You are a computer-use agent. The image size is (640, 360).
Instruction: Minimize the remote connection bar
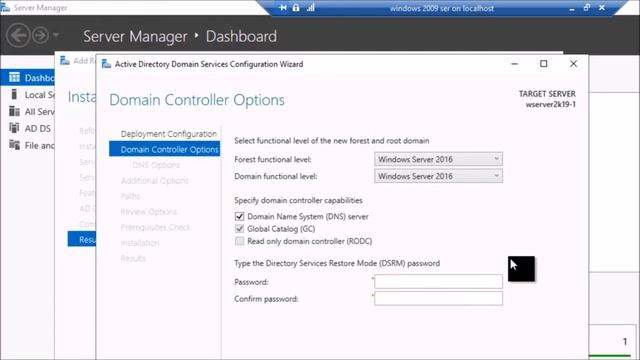572,8
